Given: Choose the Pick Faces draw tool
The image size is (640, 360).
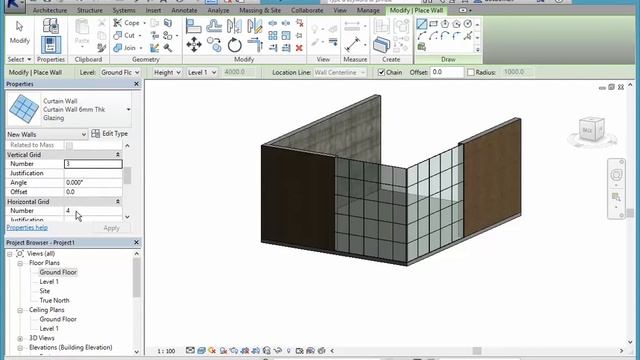Looking at the screenshot, I should [422, 47].
